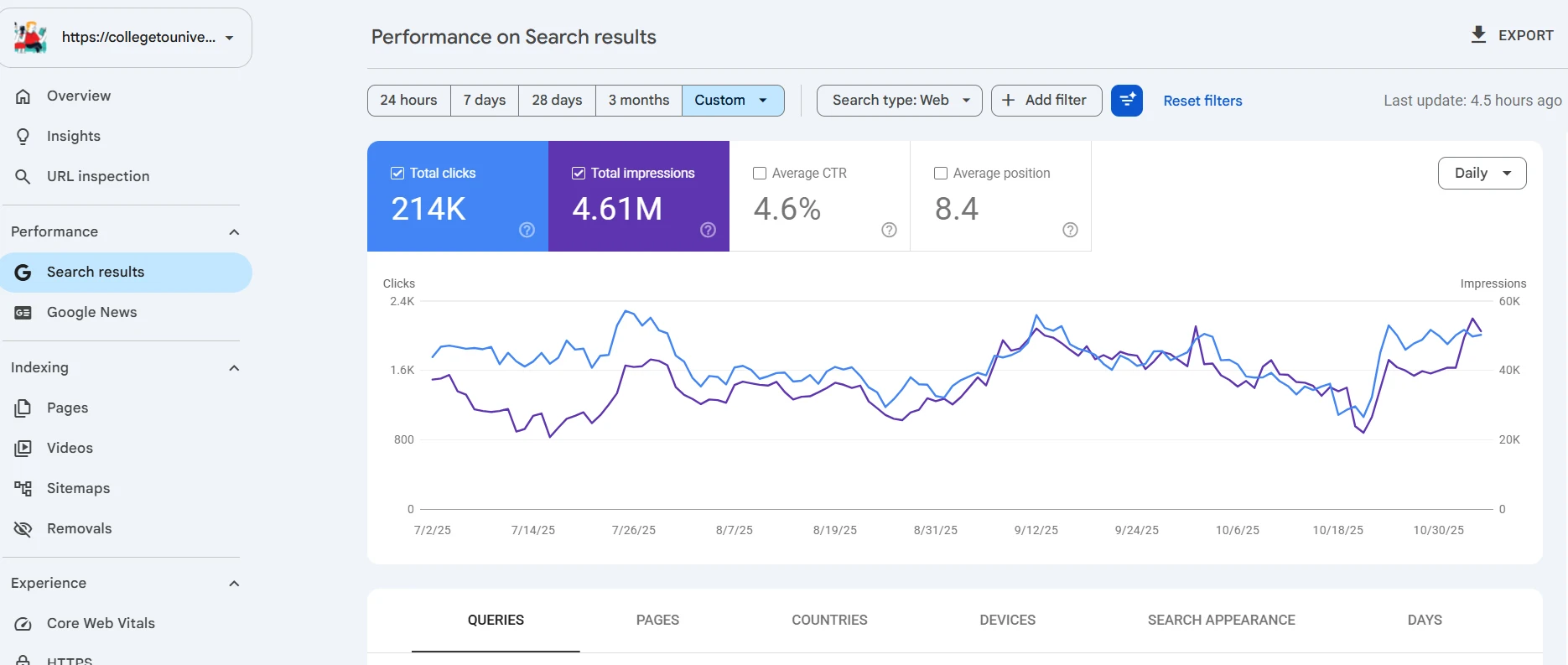Open Average CTR help question mark

(x=889, y=230)
